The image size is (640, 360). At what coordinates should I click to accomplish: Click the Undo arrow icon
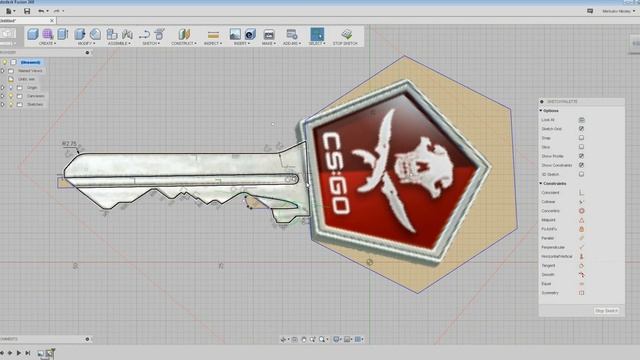tap(41, 11)
